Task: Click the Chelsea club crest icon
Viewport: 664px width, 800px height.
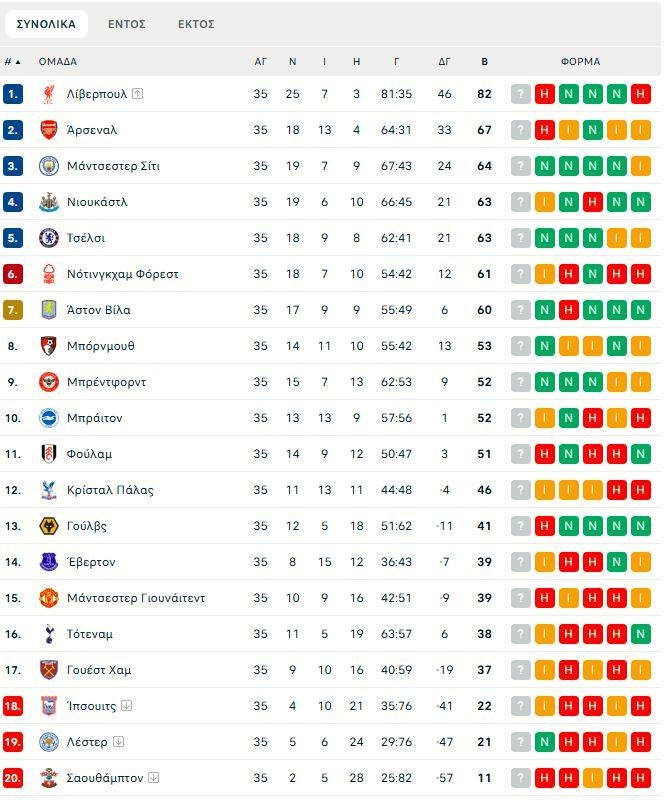Action: point(48,238)
